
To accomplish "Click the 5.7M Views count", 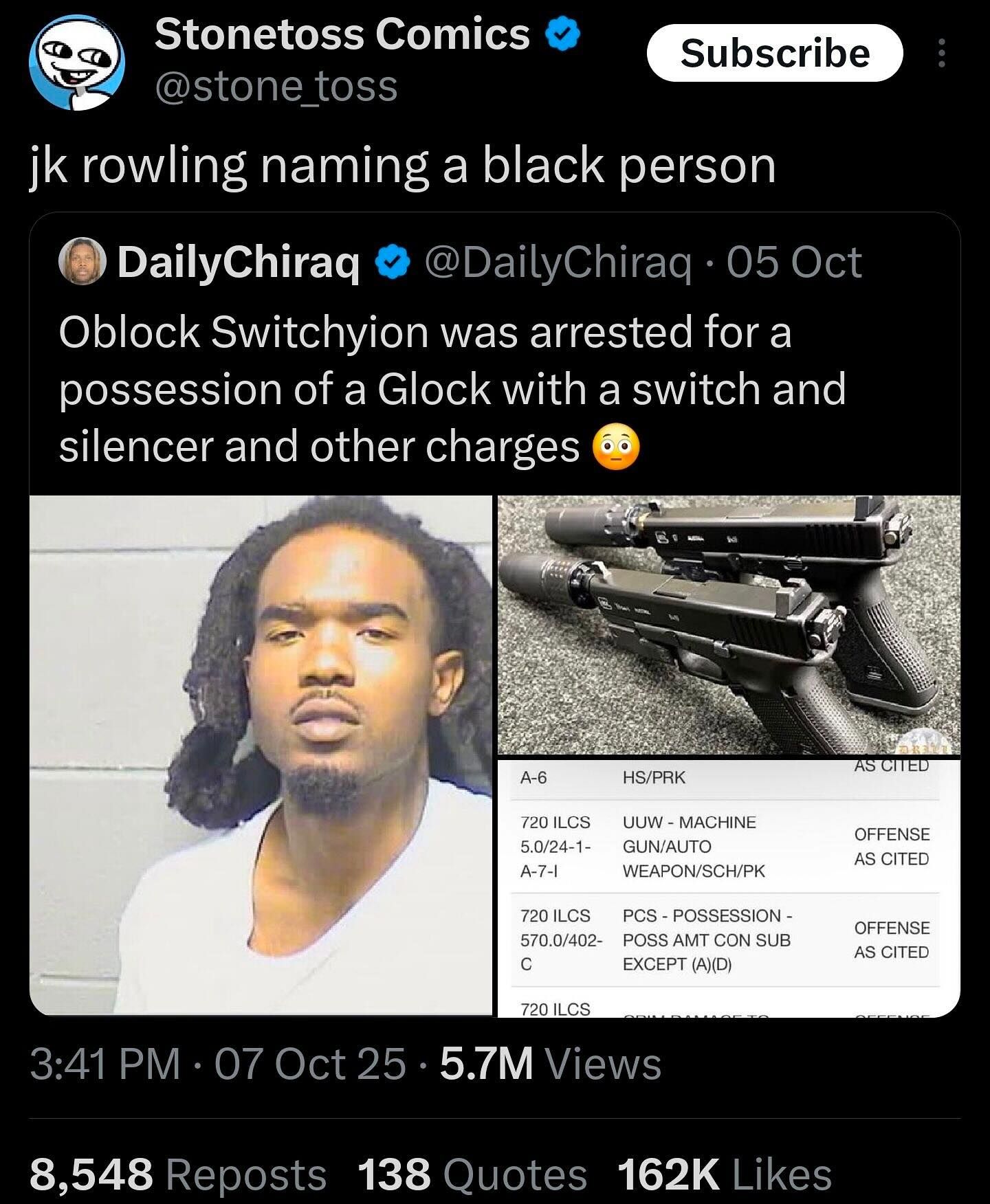I will click(551, 1064).
